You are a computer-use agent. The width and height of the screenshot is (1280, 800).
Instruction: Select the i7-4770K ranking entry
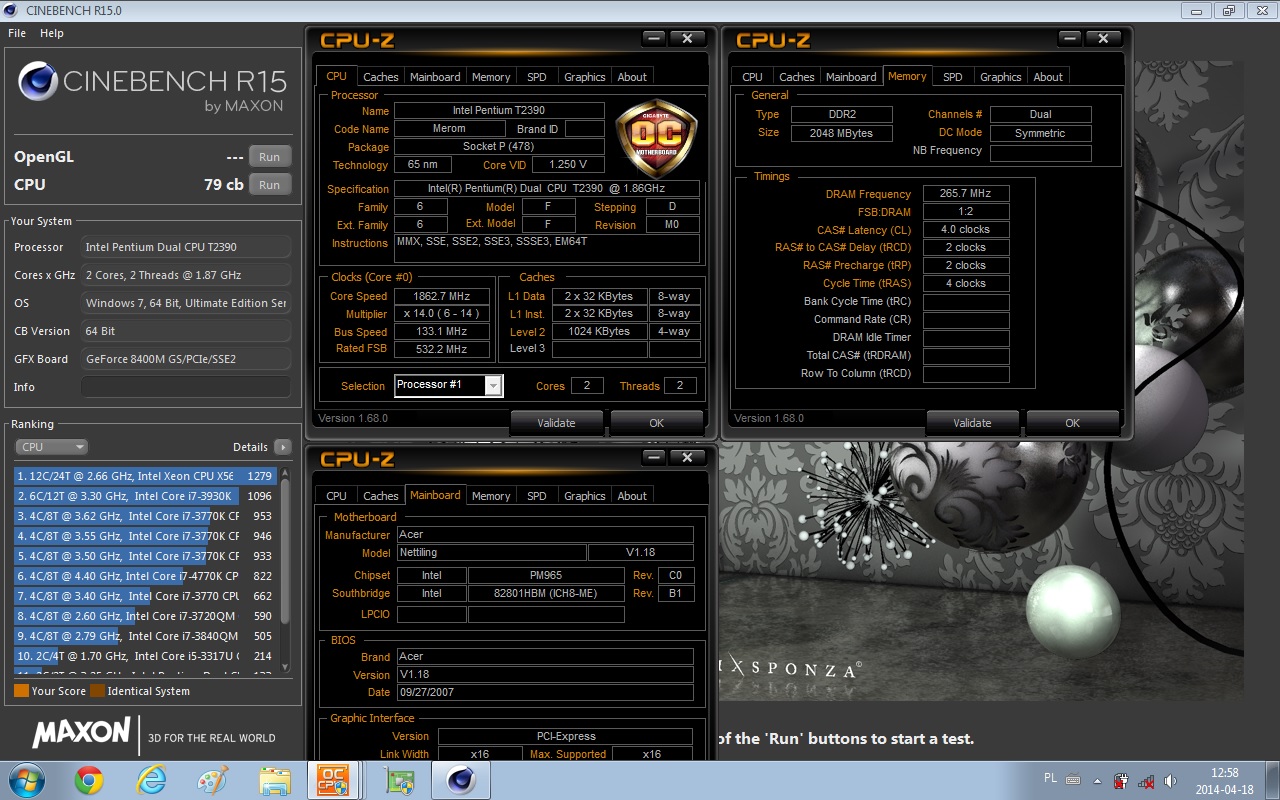[145, 576]
